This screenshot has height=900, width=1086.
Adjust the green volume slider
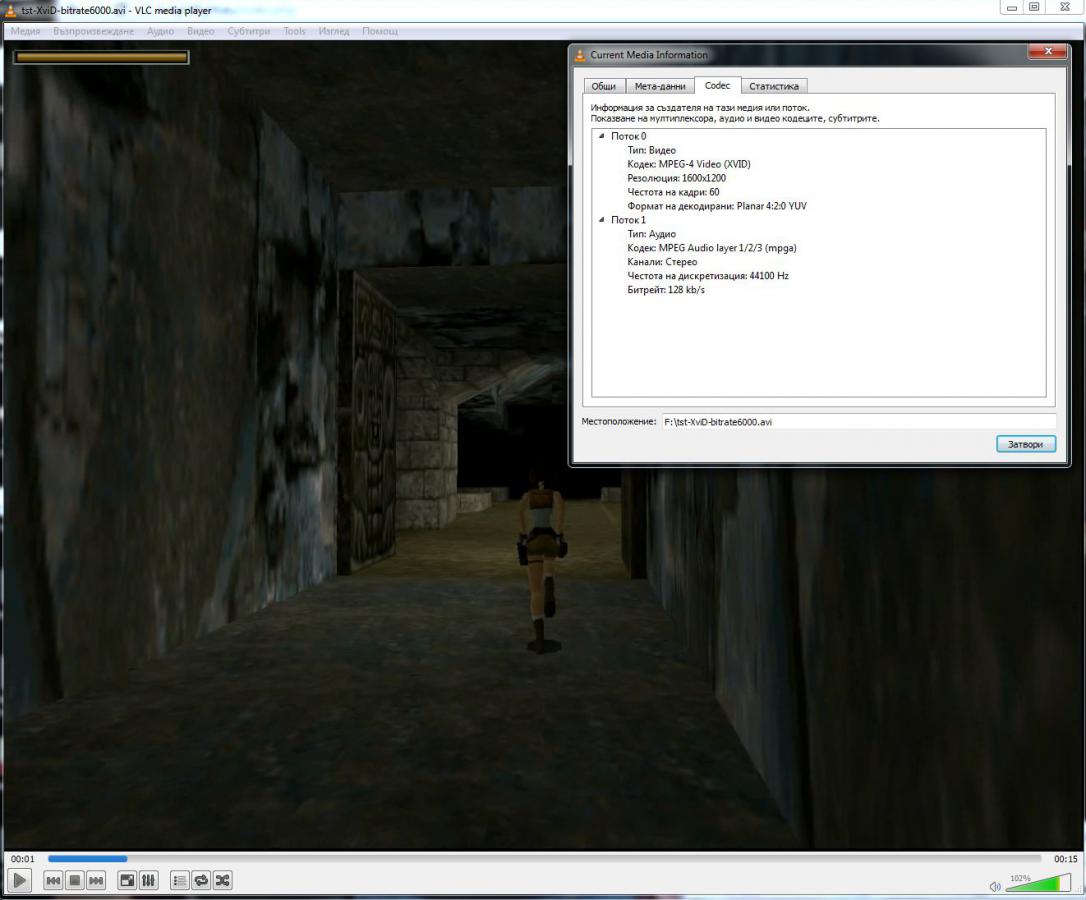[x=1039, y=883]
